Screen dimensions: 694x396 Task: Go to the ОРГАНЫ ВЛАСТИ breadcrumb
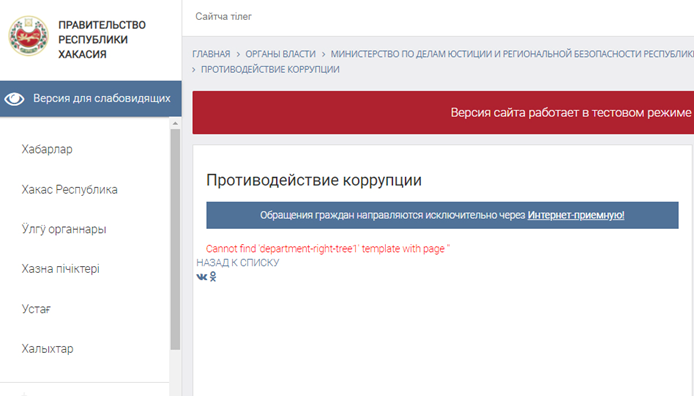point(281,54)
